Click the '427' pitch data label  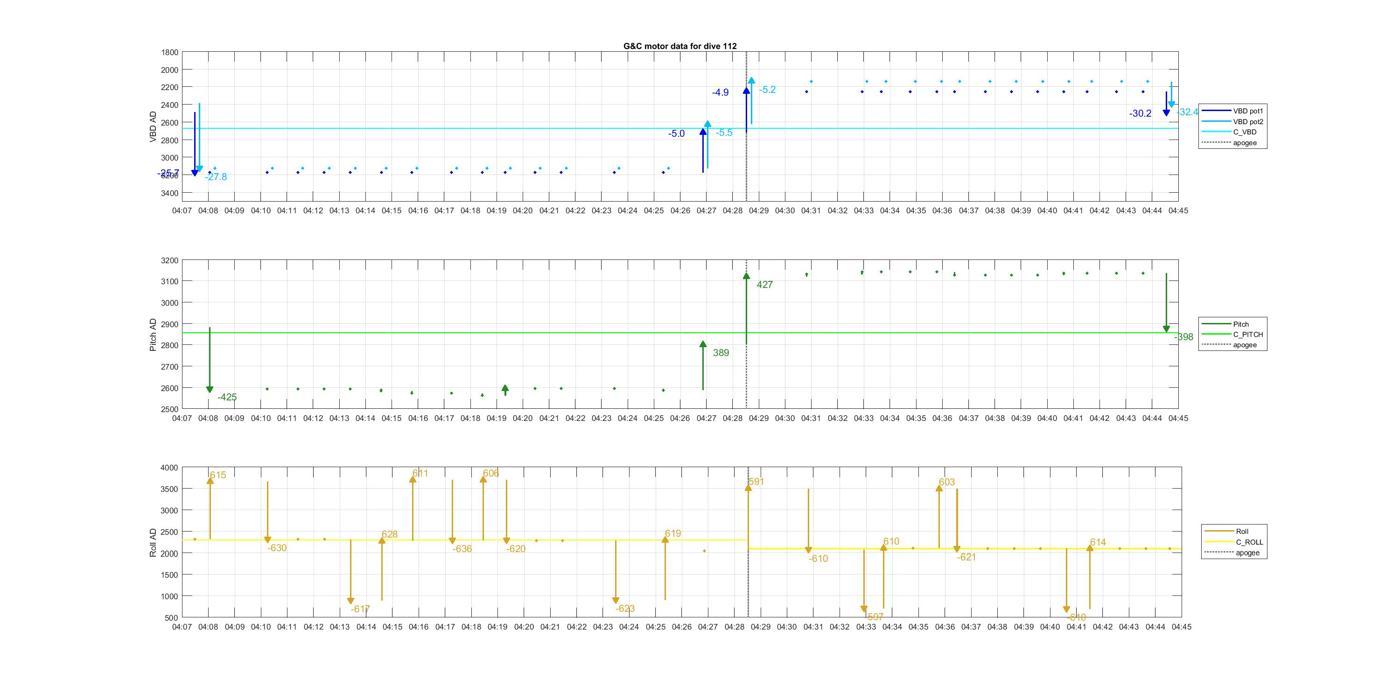(764, 285)
